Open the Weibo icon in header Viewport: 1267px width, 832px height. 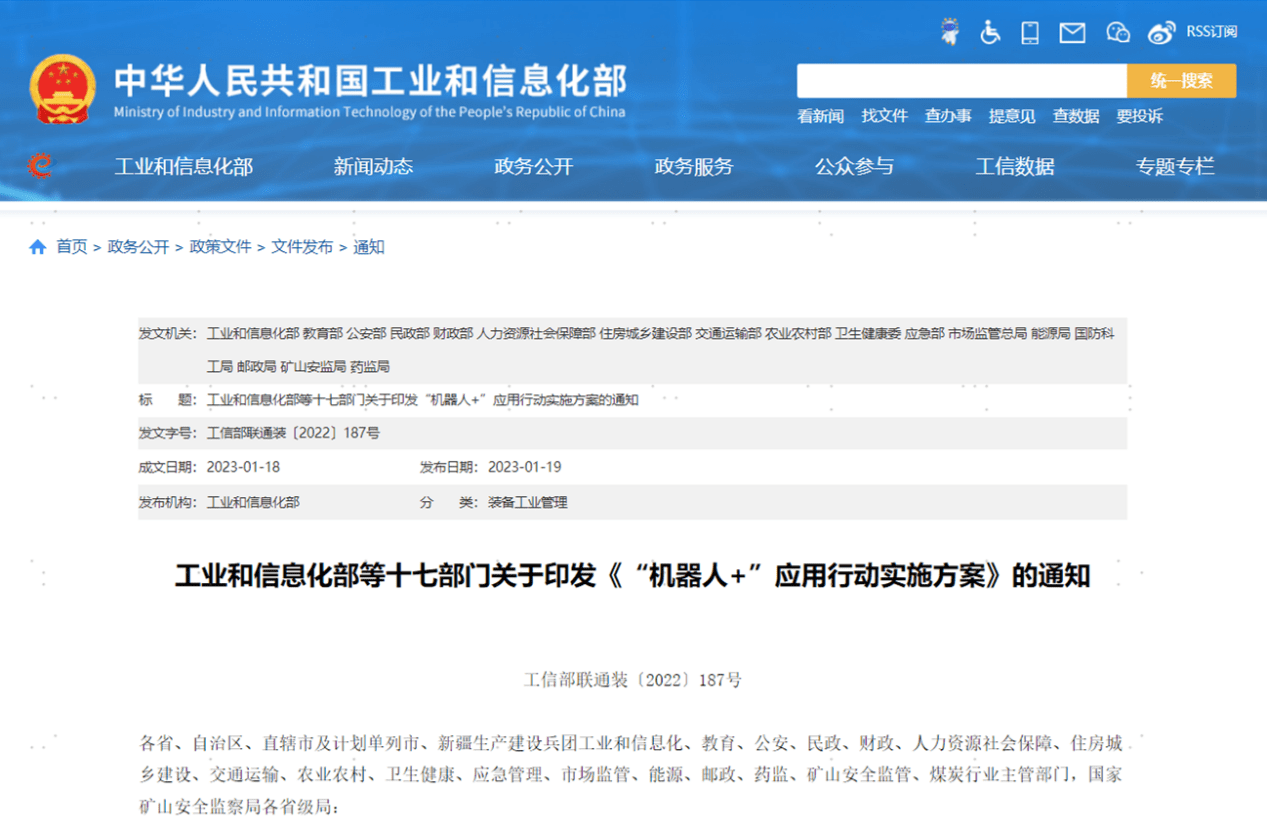(x=1161, y=32)
